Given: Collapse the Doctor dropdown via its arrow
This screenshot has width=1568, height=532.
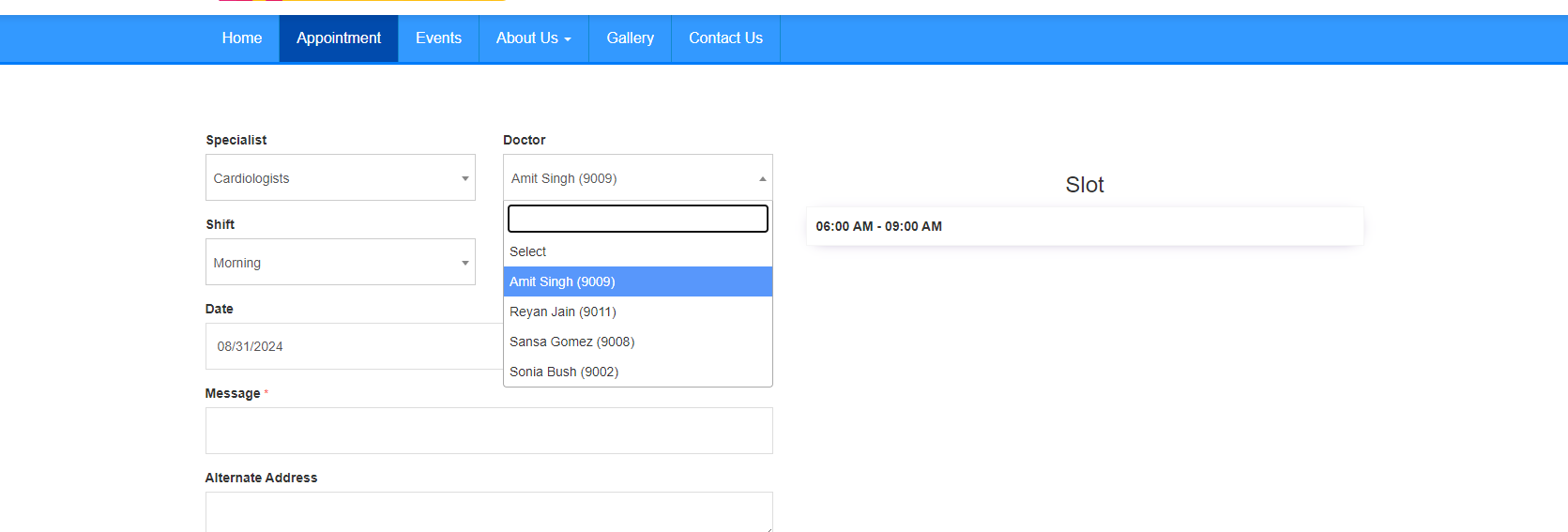Looking at the screenshot, I should click(762, 178).
